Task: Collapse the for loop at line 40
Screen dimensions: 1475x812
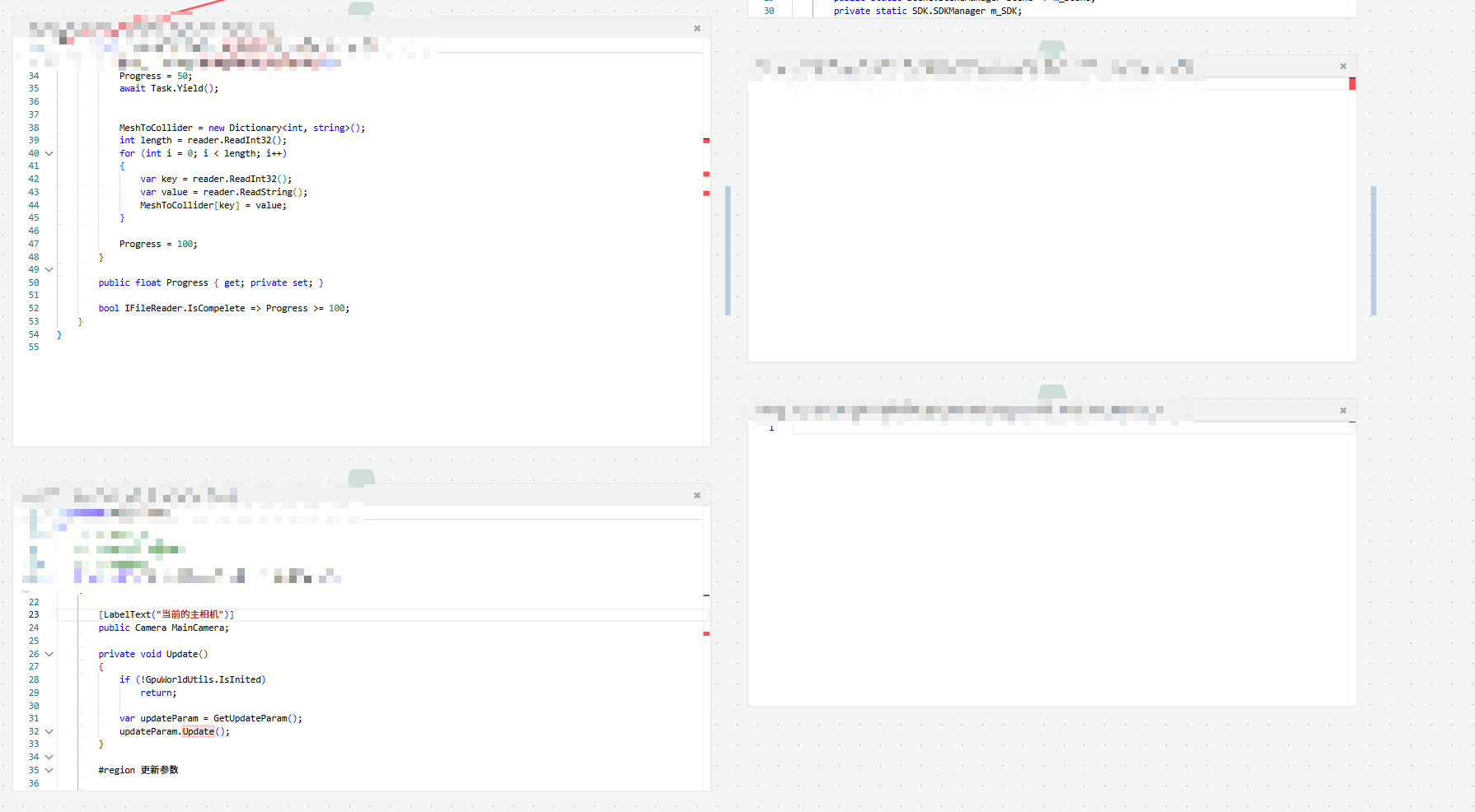Action: (x=49, y=154)
